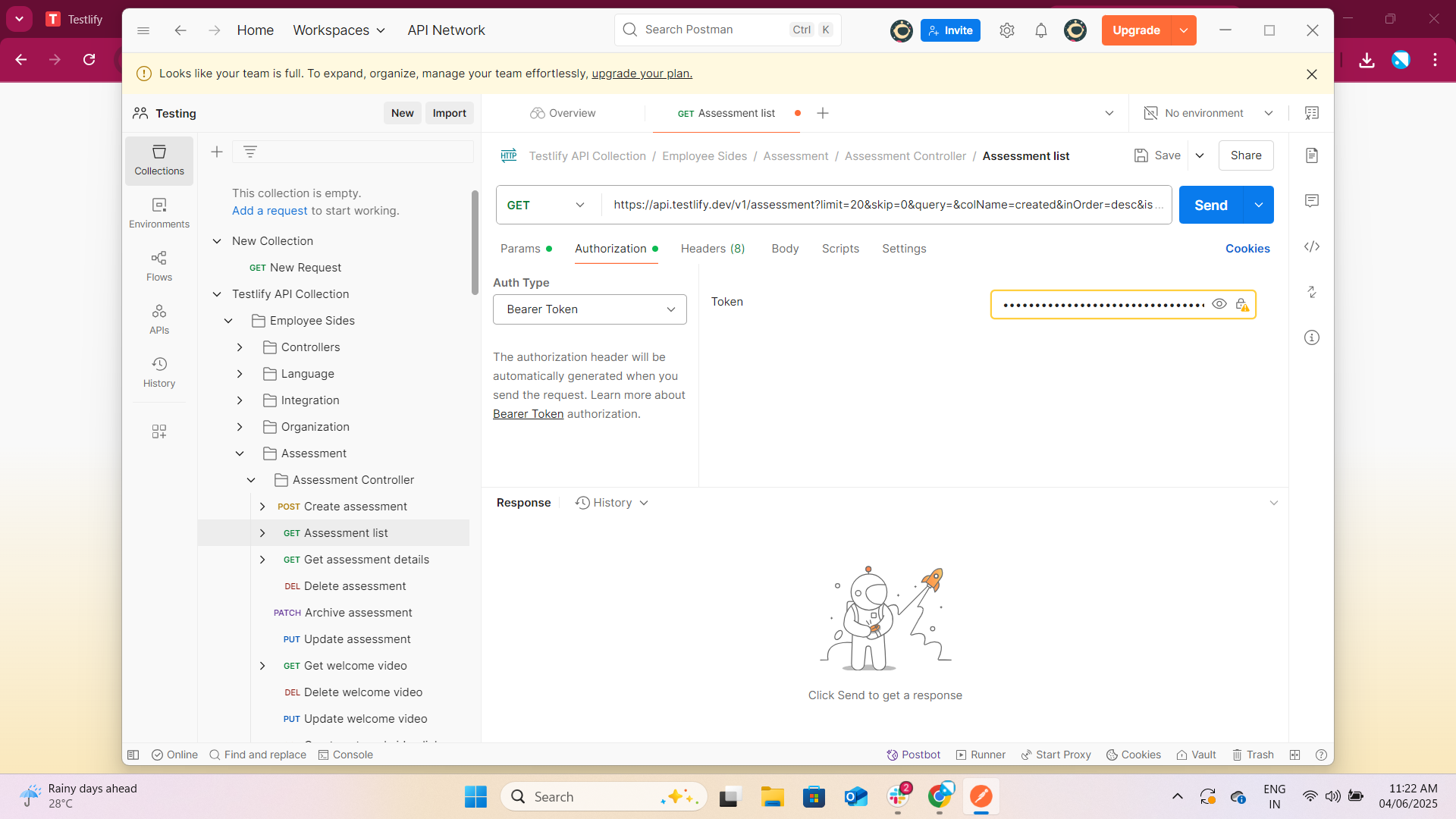This screenshot has width=1456, height=819.
Task: Open the APIs sidebar section
Action: 159,319
